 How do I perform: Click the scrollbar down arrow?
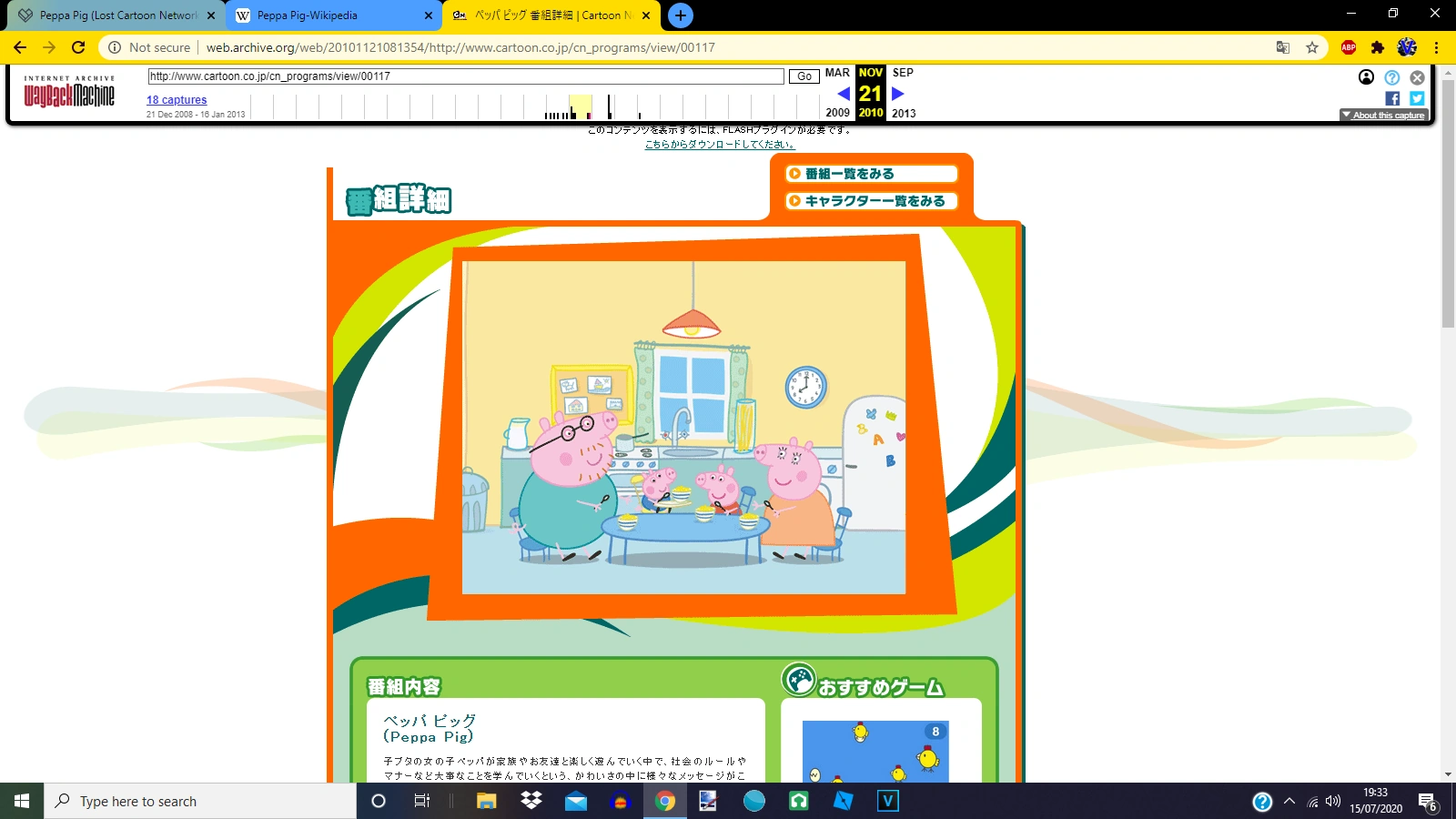click(x=1448, y=775)
